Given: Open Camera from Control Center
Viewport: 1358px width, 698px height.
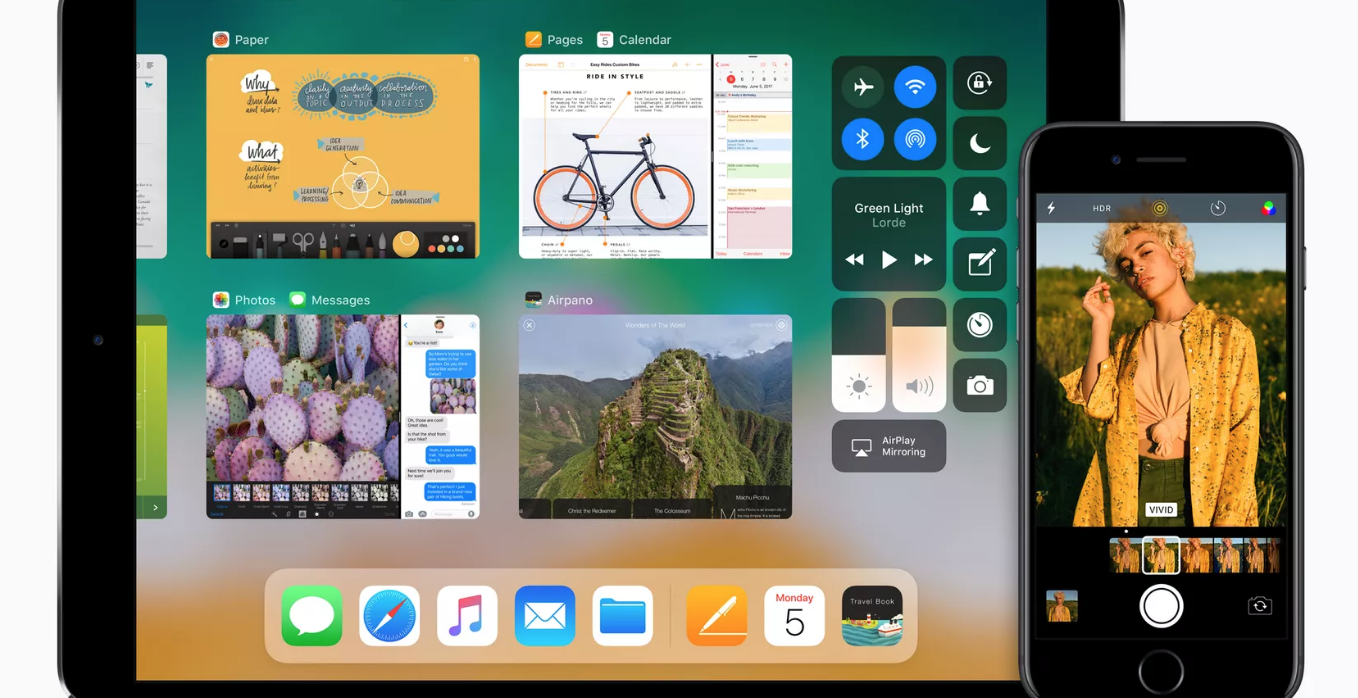Looking at the screenshot, I should pyautogui.click(x=979, y=386).
